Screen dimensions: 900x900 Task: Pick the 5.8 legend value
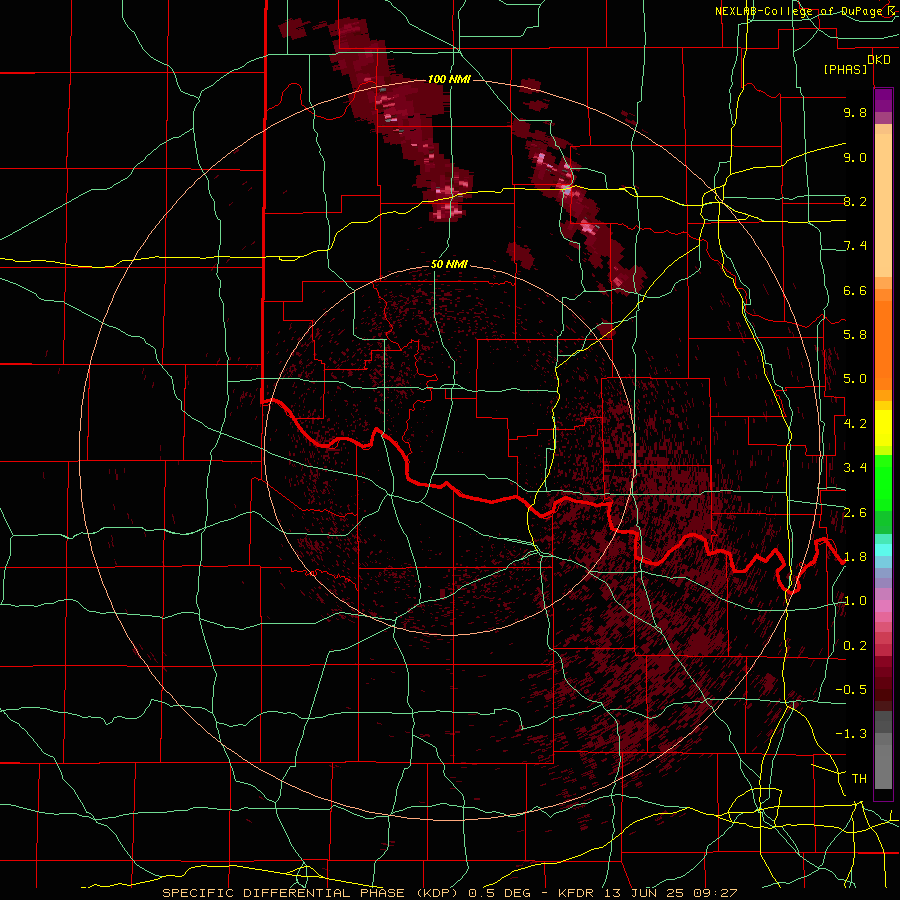click(855, 335)
